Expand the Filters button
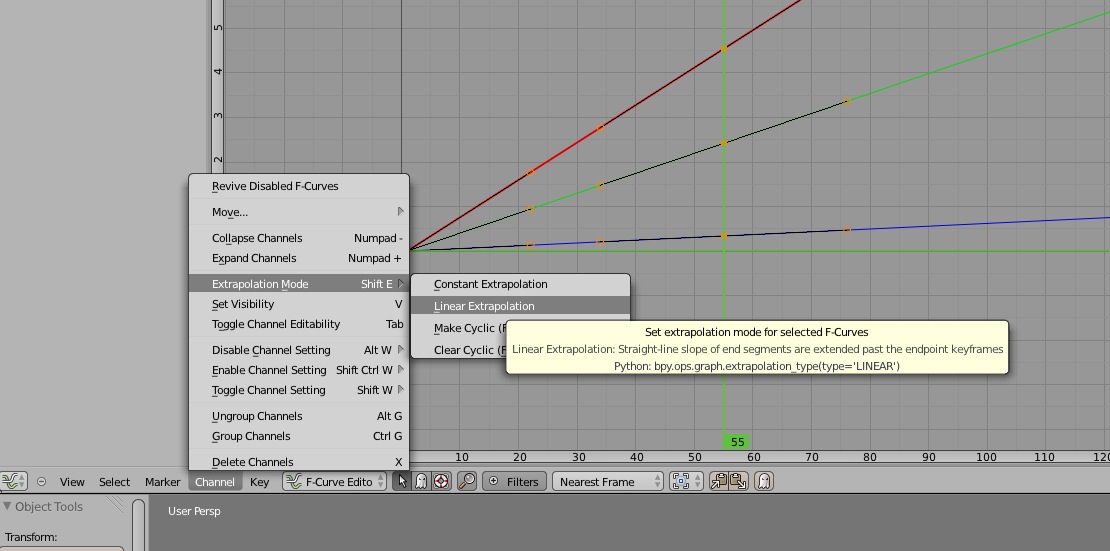The height and width of the screenshot is (551, 1110). coord(515,482)
